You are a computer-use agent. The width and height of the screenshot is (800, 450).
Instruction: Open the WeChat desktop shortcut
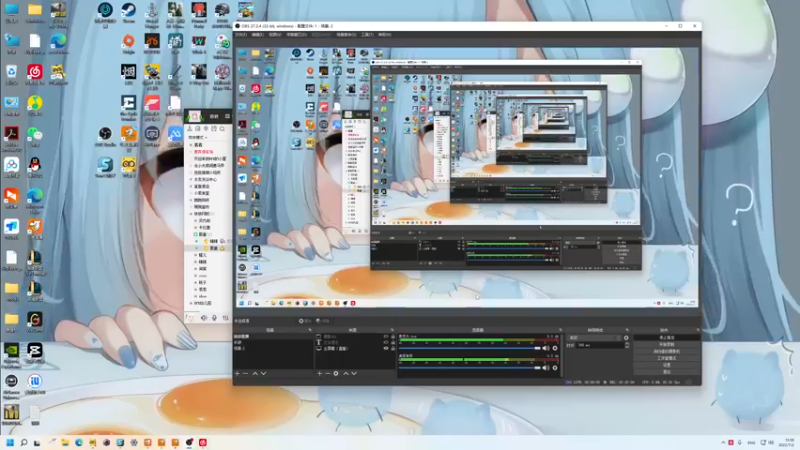point(35,136)
